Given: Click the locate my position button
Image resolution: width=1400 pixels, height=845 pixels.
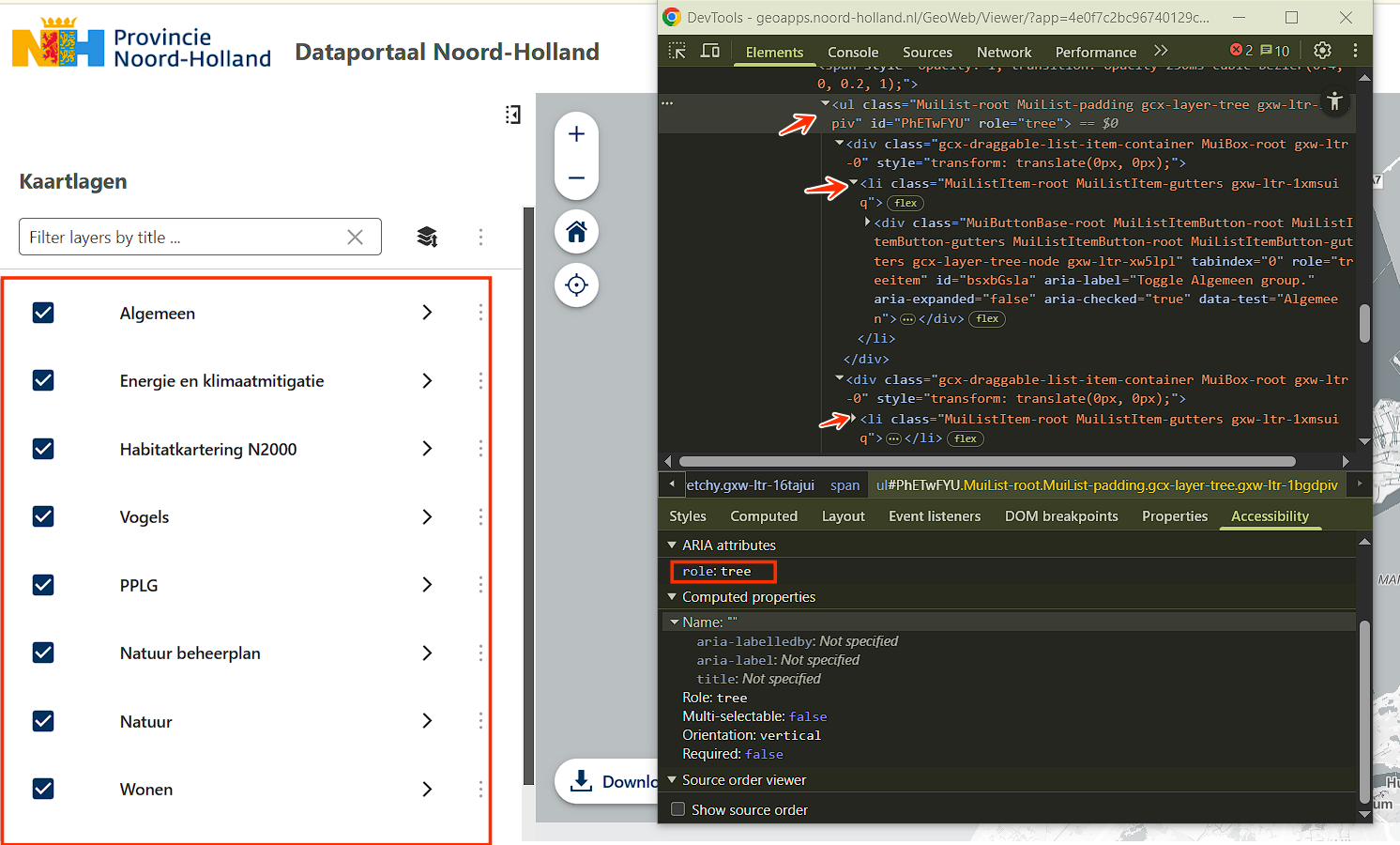Looking at the screenshot, I should click(576, 285).
